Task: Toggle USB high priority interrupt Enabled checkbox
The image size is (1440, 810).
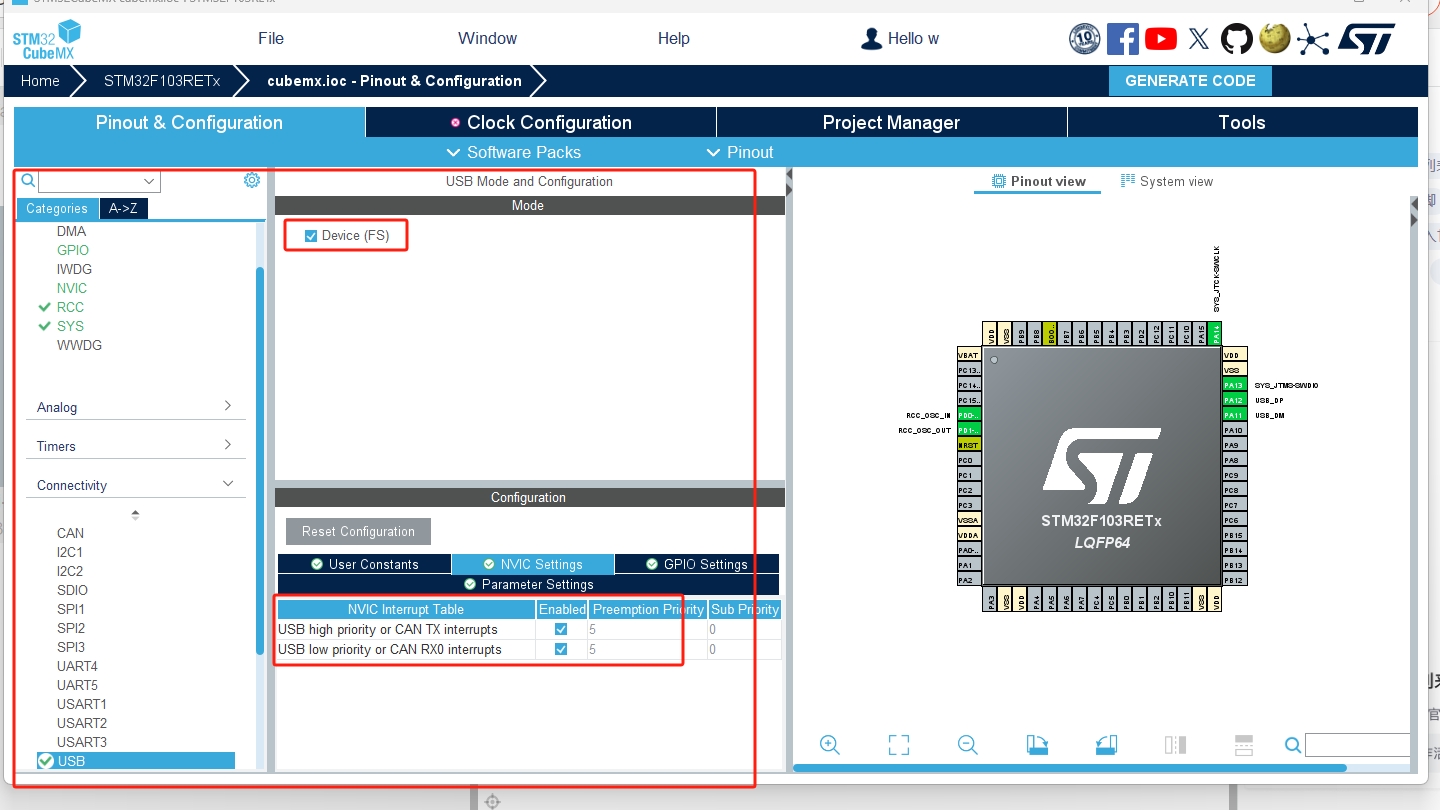Action: pos(561,630)
